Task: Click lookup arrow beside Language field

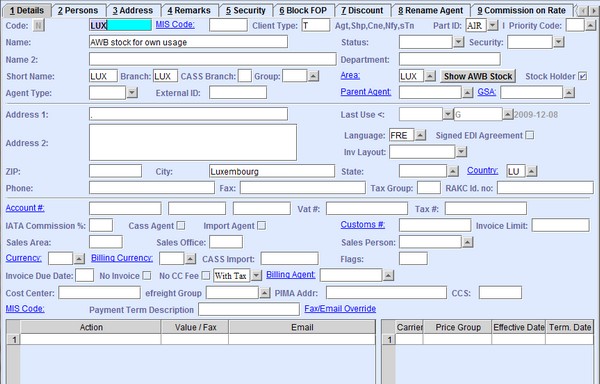Action: tap(420, 135)
